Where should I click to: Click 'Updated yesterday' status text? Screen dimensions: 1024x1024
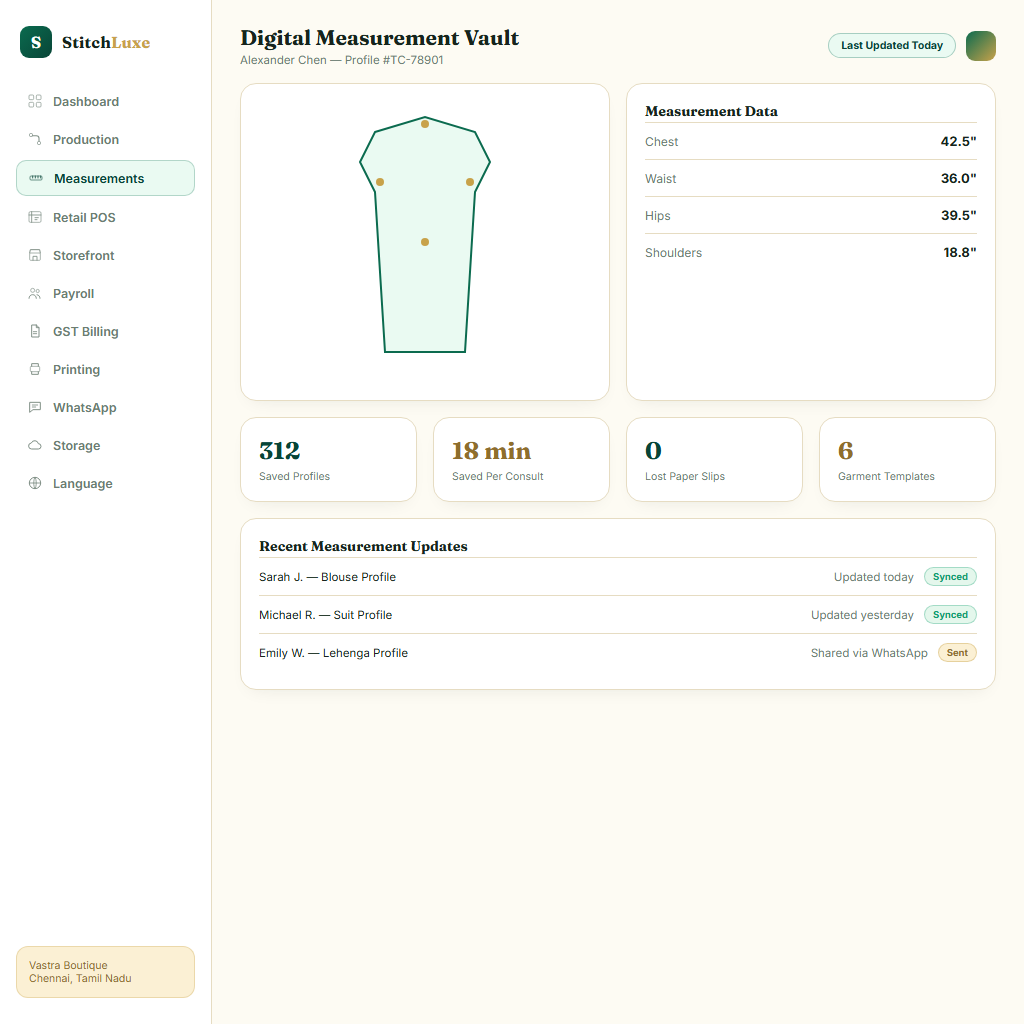[862, 615]
